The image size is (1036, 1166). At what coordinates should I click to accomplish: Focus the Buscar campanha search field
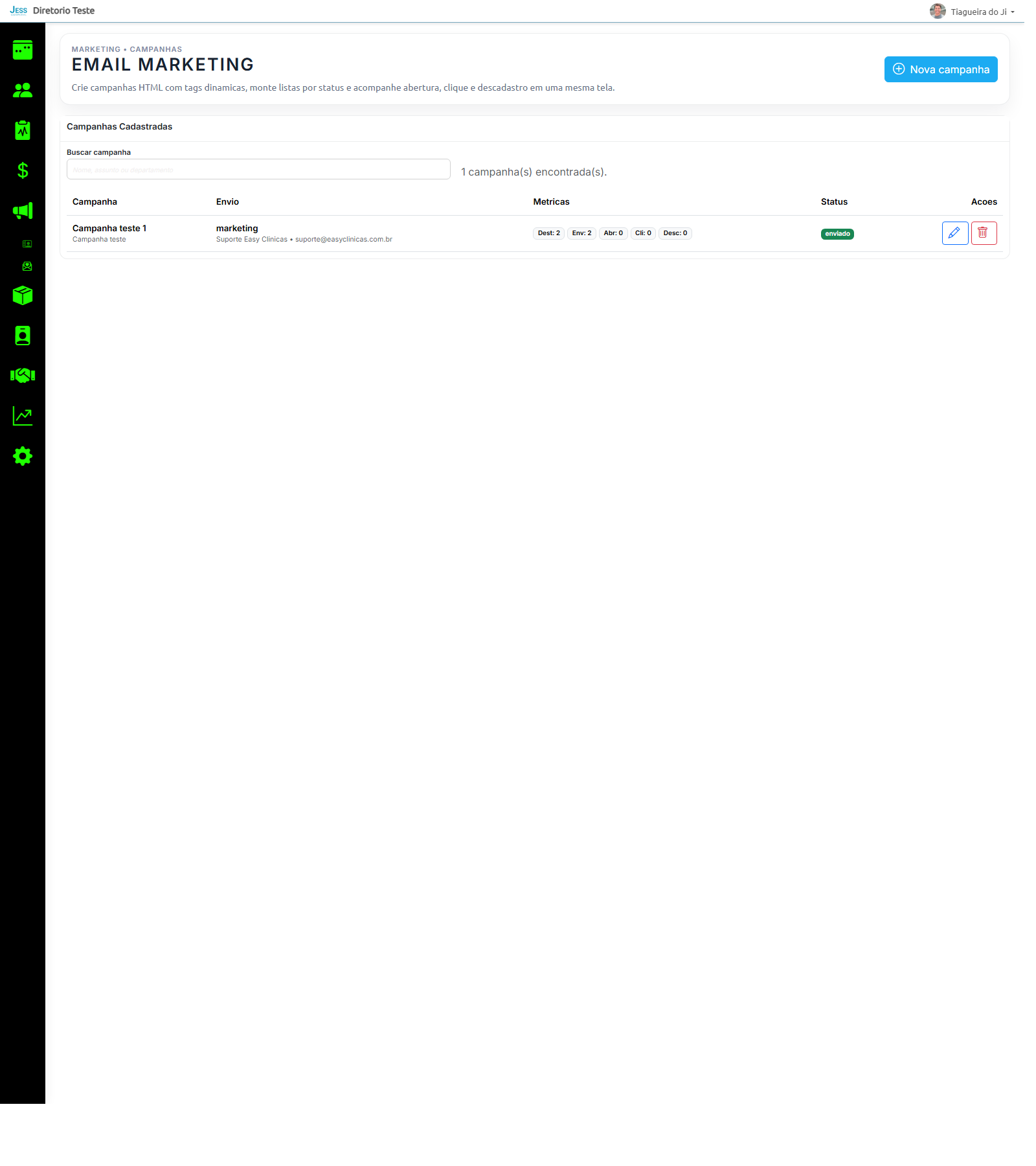tap(258, 170)
